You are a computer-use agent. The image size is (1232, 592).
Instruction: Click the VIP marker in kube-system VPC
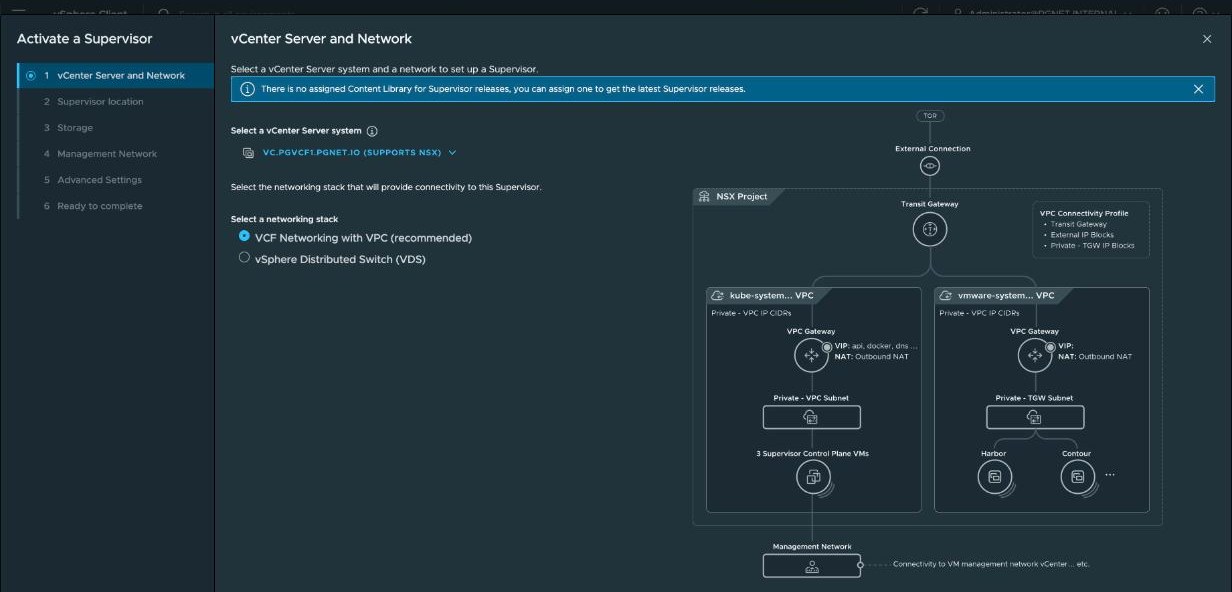[827, 346]
